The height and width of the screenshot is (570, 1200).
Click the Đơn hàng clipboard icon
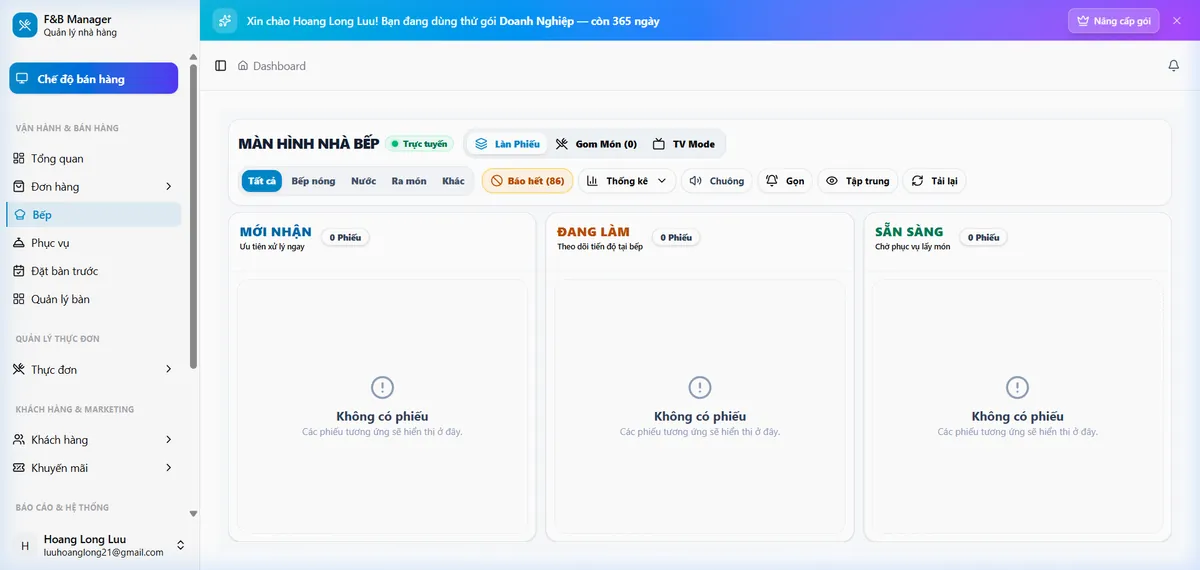click(19, 186)
